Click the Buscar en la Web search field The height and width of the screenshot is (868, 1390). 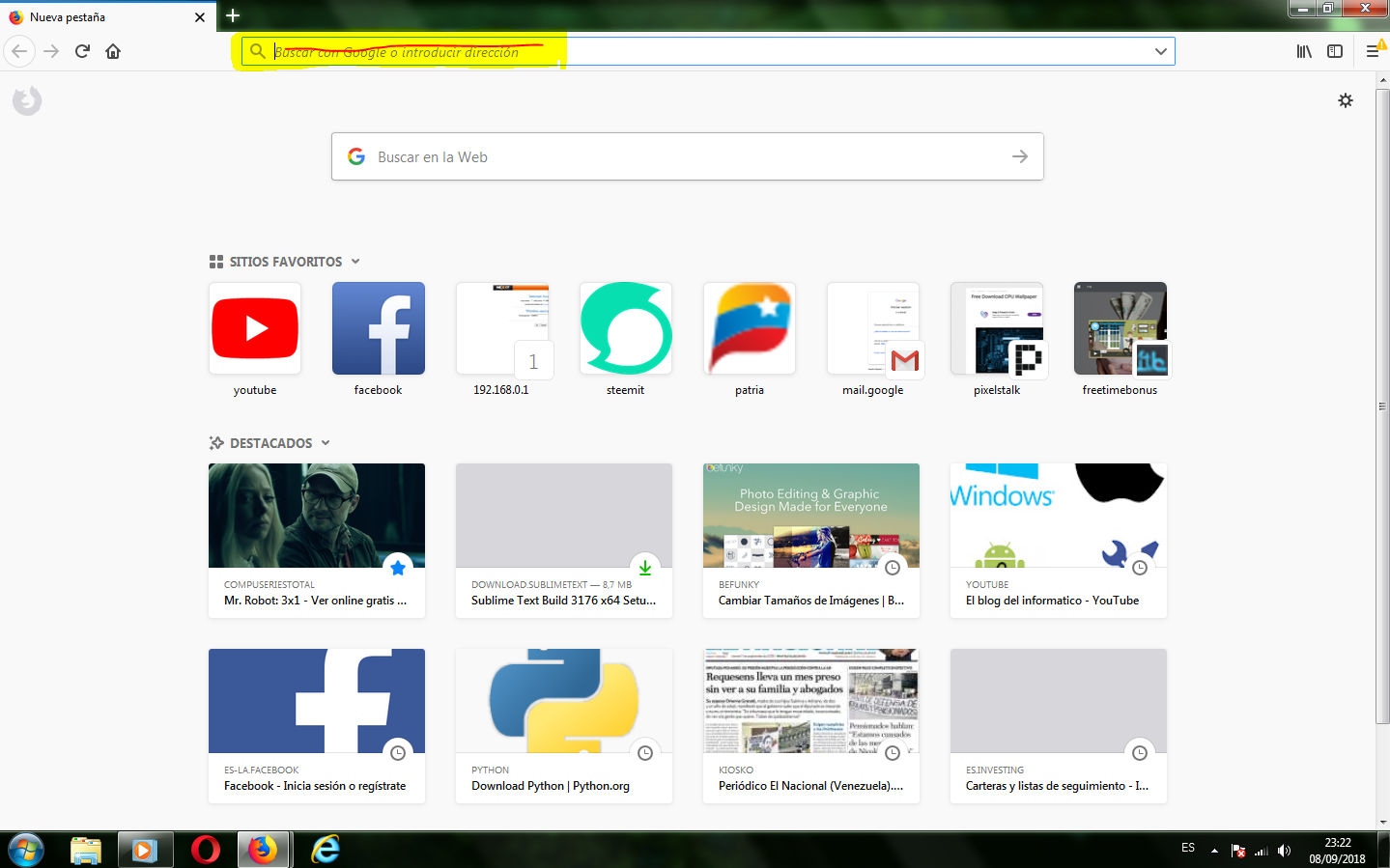point(688,156)
